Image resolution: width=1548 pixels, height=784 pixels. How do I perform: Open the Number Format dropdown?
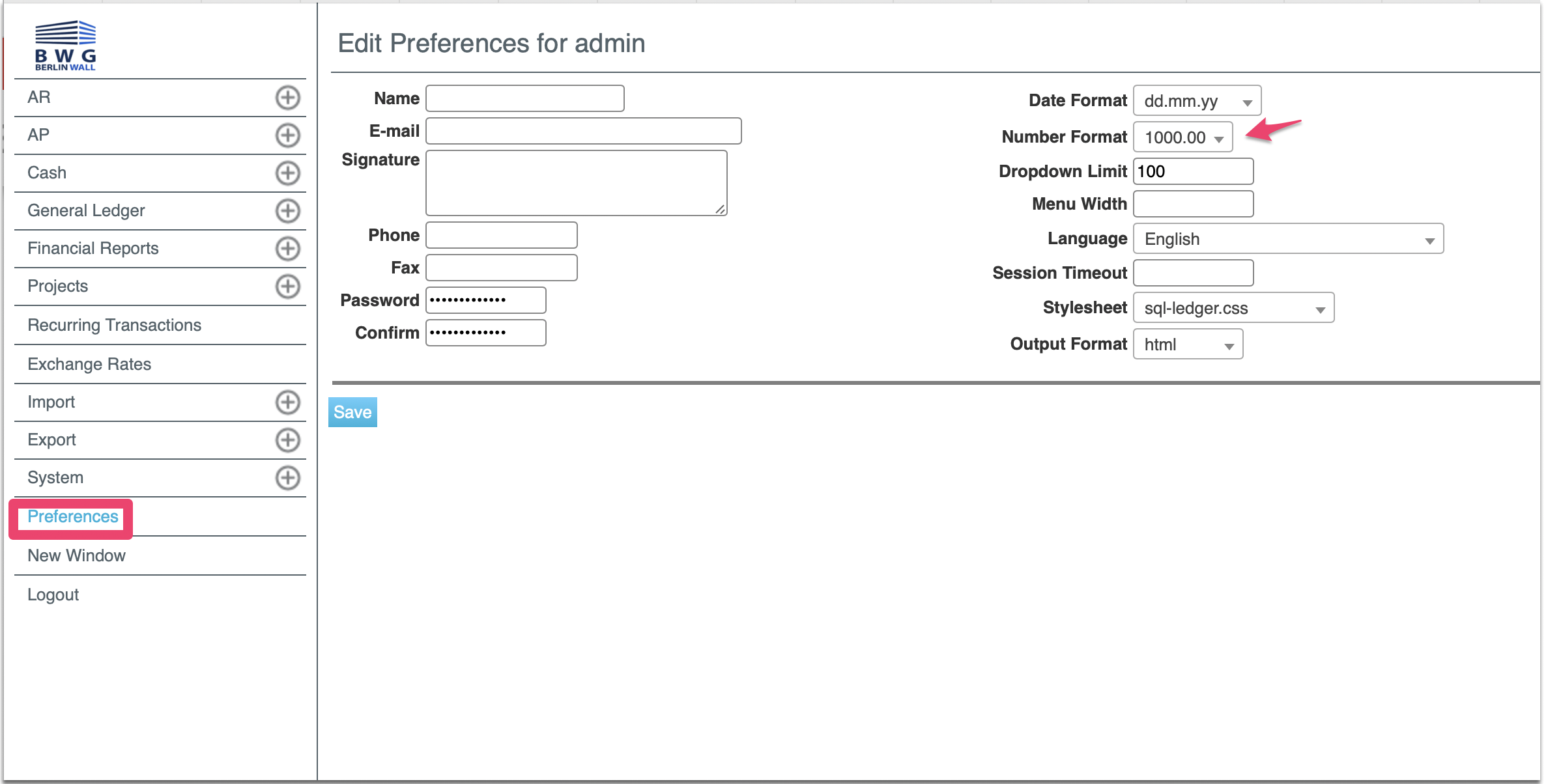[1182, 137]
